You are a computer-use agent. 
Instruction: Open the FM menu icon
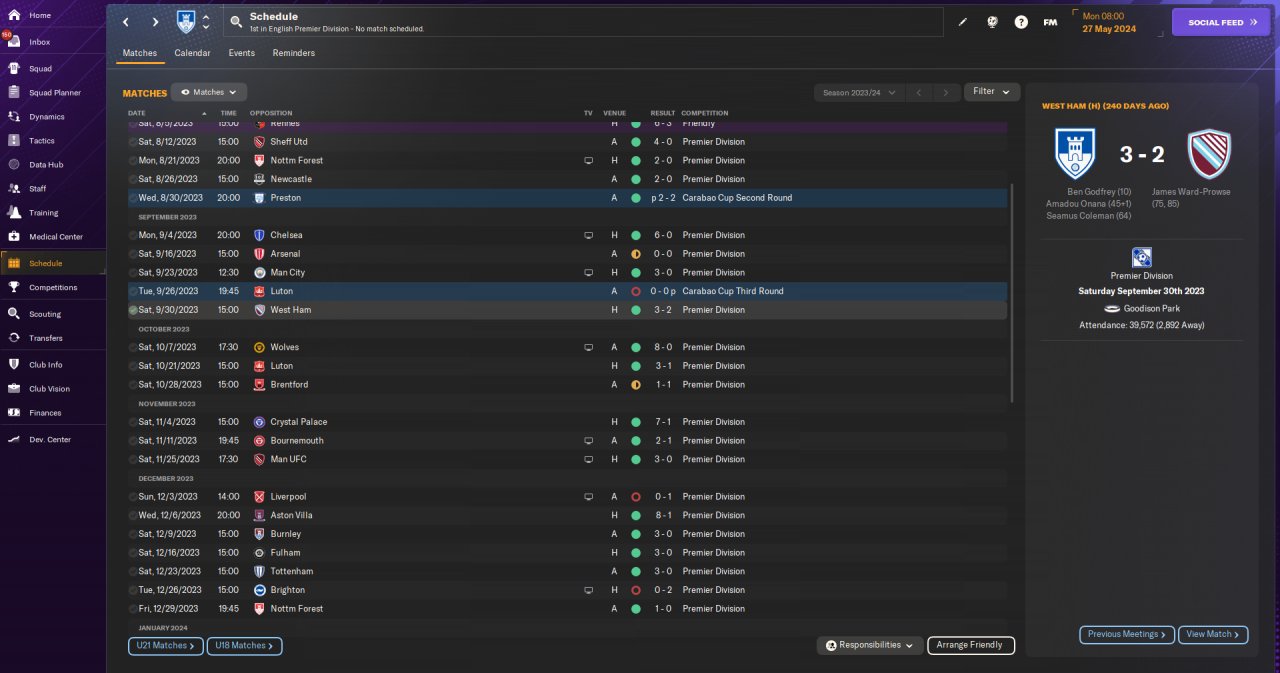click(1050, 21)
